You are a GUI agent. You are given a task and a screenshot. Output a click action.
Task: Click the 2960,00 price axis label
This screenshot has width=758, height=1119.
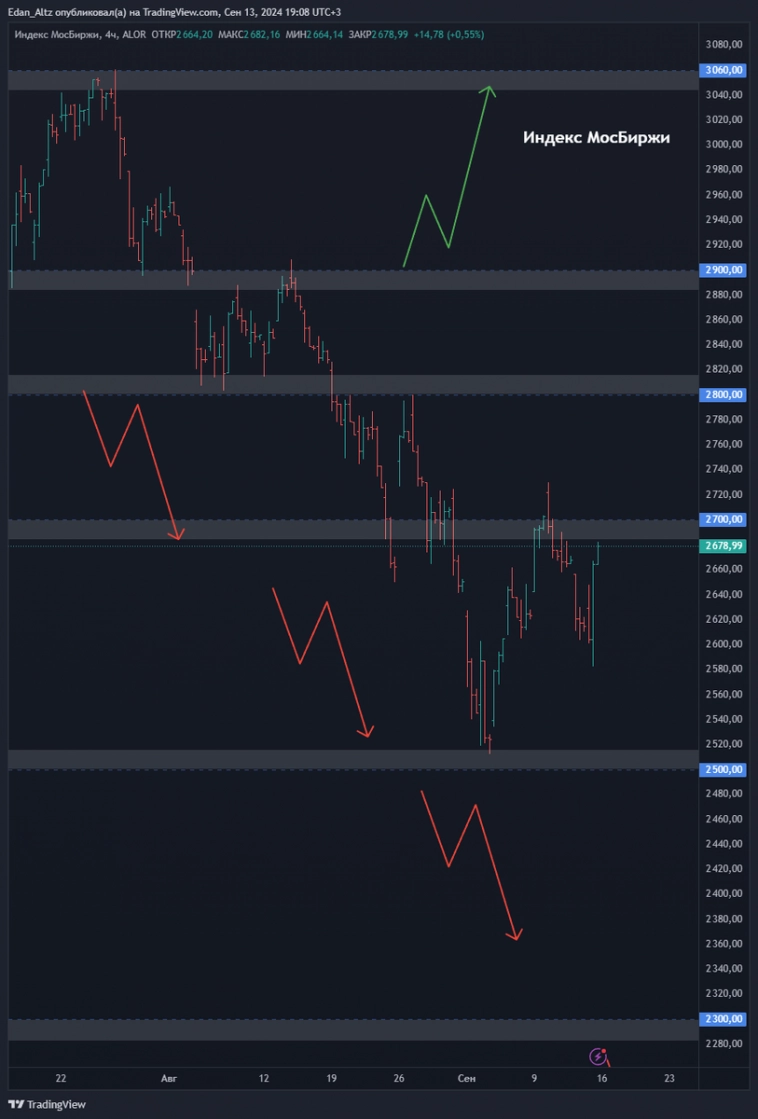[x=725, y=194]
